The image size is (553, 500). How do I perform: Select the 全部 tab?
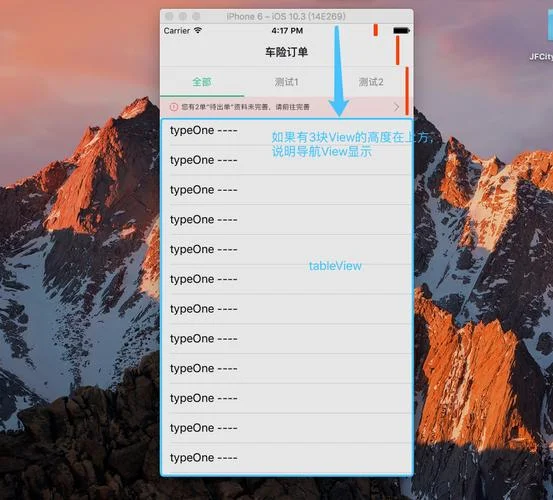pyautogui.click(x=202, y=82)
